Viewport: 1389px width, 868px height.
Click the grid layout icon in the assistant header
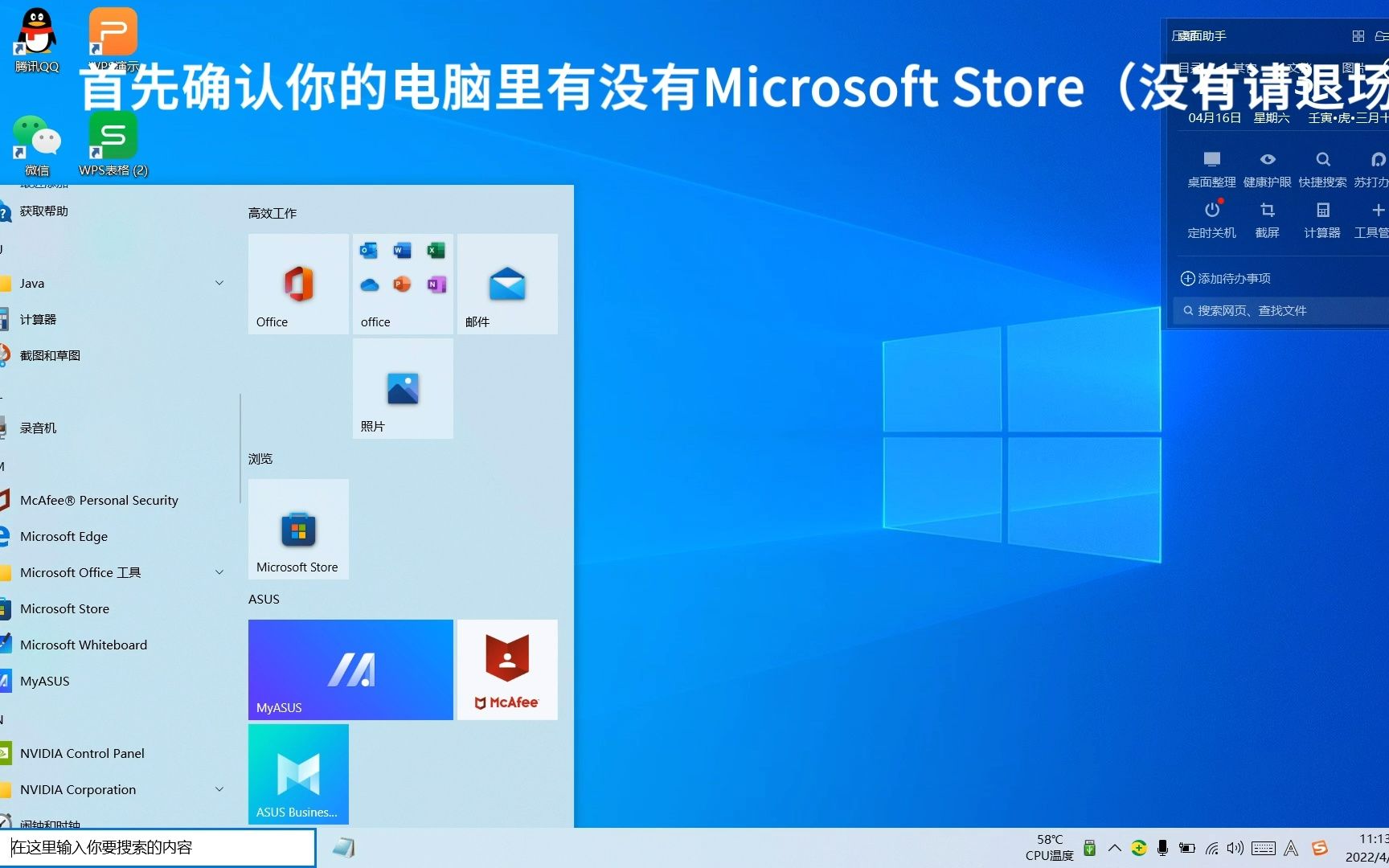point(1358,36)
